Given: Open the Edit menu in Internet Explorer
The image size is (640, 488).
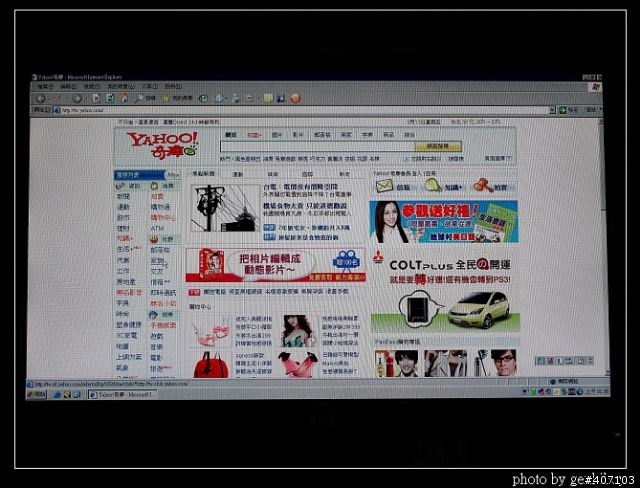Looking at the screenshot, I should pyautogui.click(x=69, y=87).
